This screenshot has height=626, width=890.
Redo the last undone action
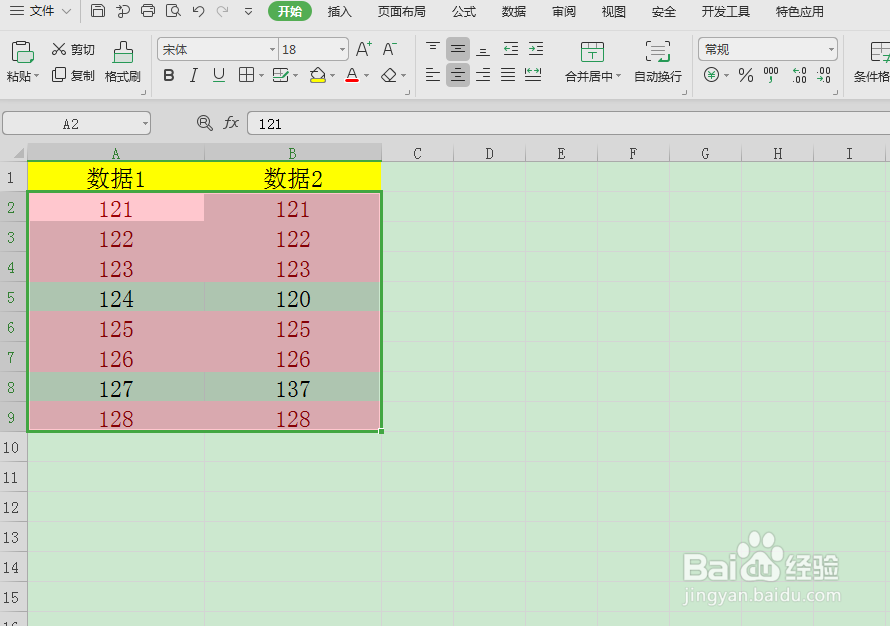pyautogui.click(x=223, y=11)
